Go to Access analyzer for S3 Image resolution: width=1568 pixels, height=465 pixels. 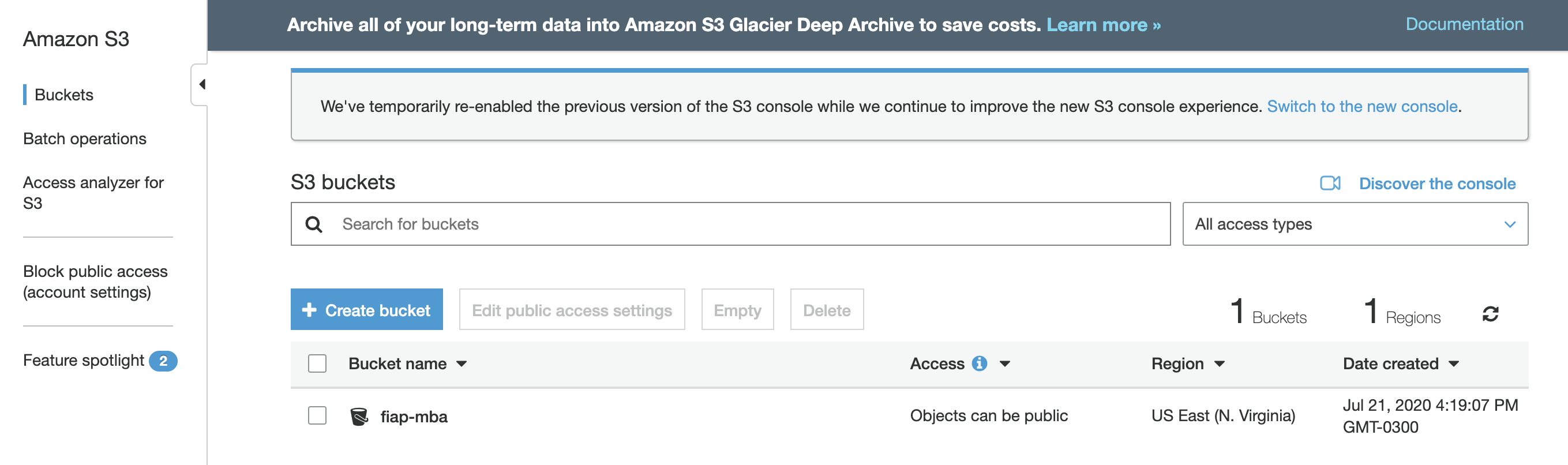(x=93, y=192)
